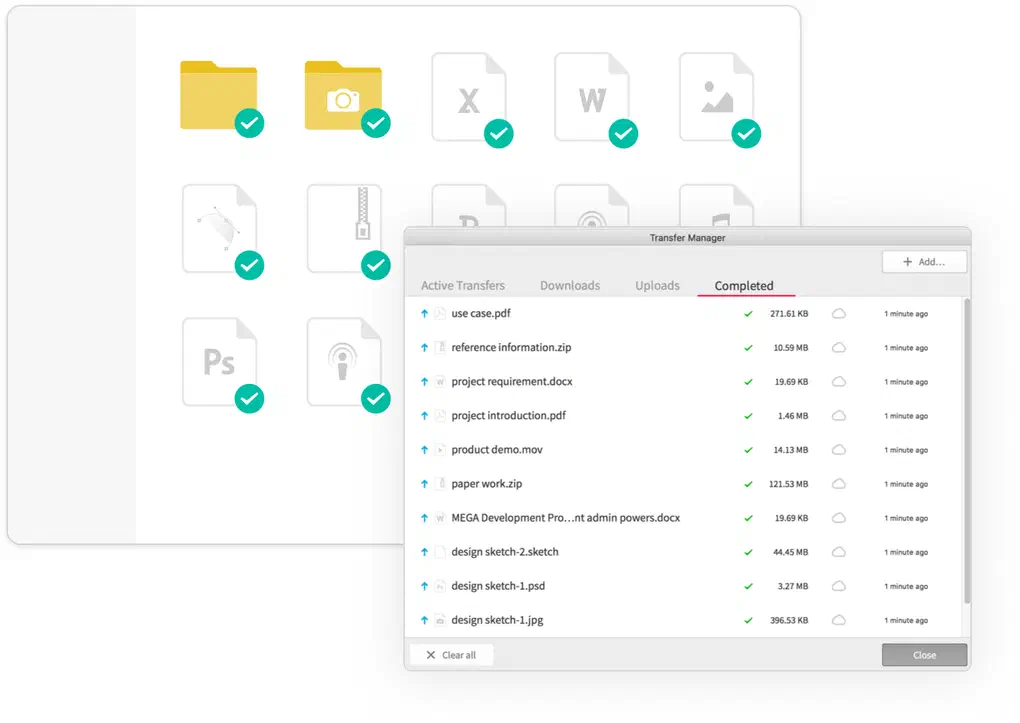
Task: Click the green checkmark for product demo.mov
Action: pyautogui.click(x=748, y=450)
